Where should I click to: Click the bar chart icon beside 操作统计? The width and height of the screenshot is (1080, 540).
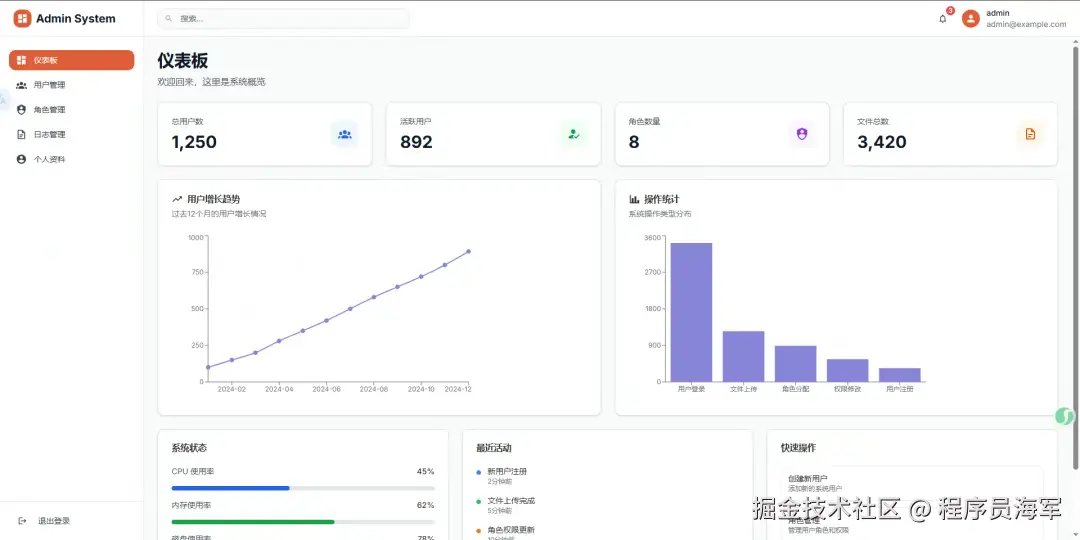point(634,199)
